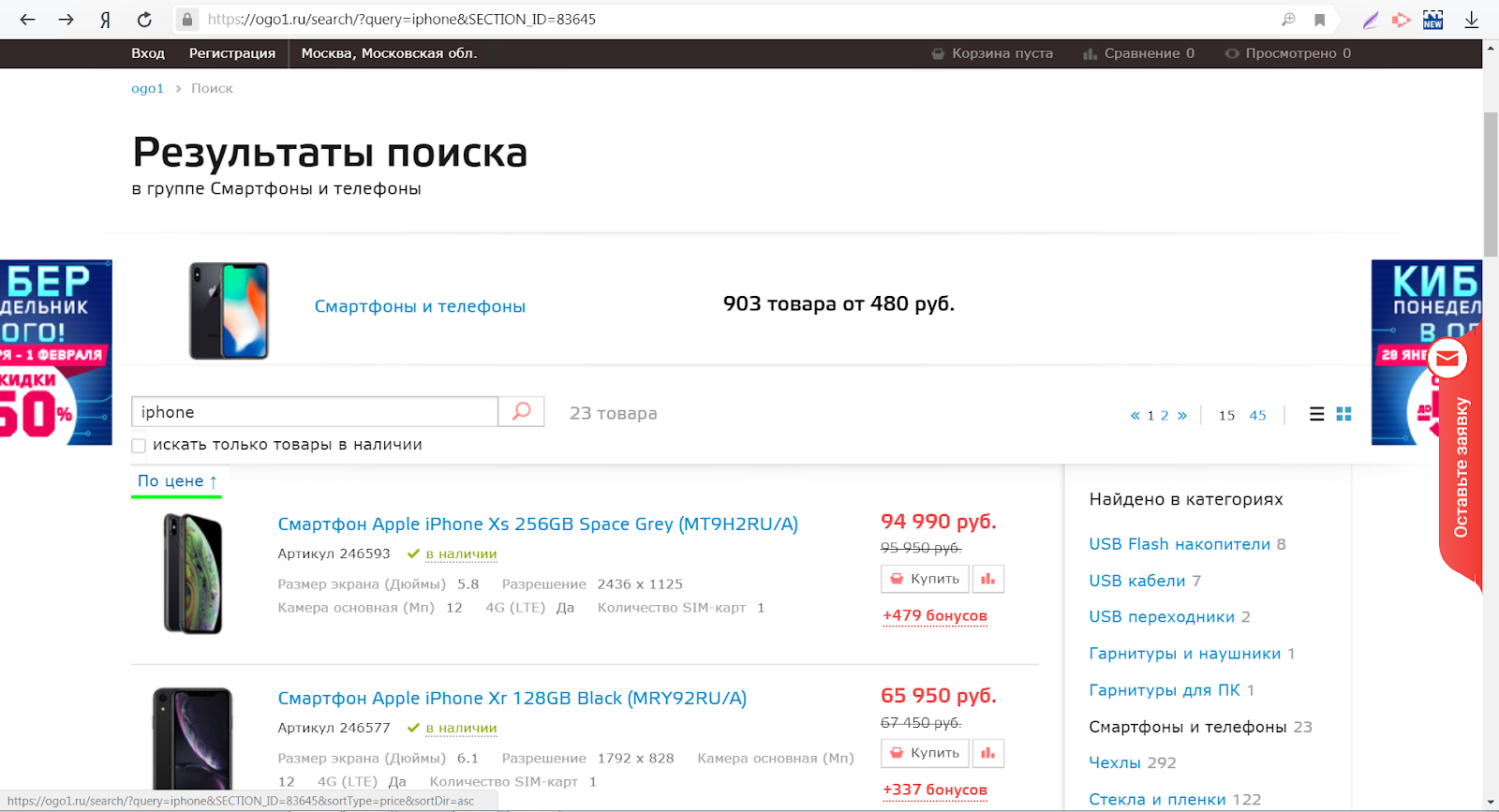
Task: Open browser downloads
Action: [1472, 20]
